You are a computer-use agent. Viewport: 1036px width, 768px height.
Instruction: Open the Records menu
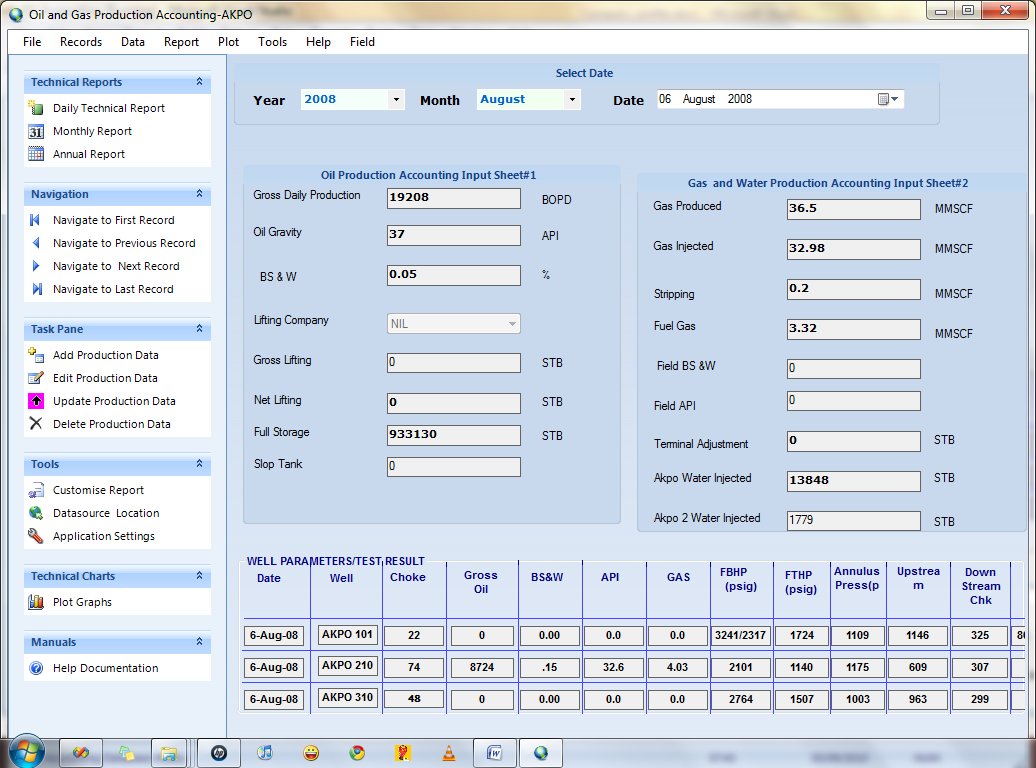(x=81, y=42)
